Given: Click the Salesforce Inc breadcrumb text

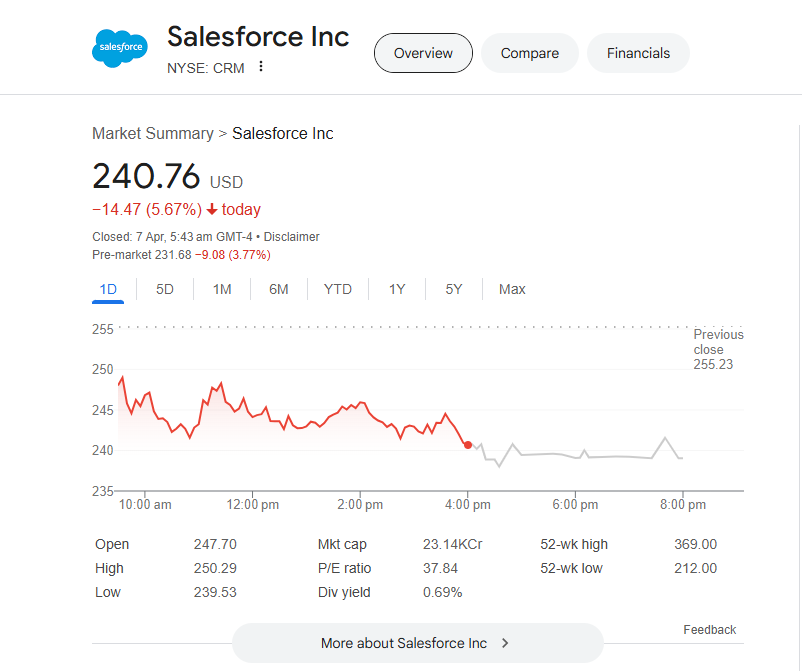Looking at the screenshot, I should click(282, 133).
